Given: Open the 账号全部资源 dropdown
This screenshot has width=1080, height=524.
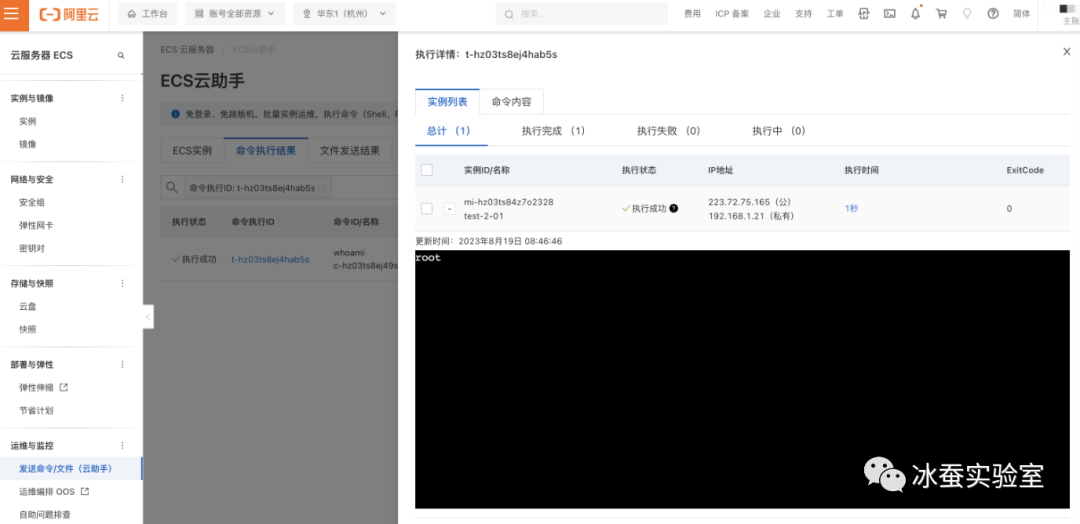Looking at the screenshot, I should [x=234, y=14].
